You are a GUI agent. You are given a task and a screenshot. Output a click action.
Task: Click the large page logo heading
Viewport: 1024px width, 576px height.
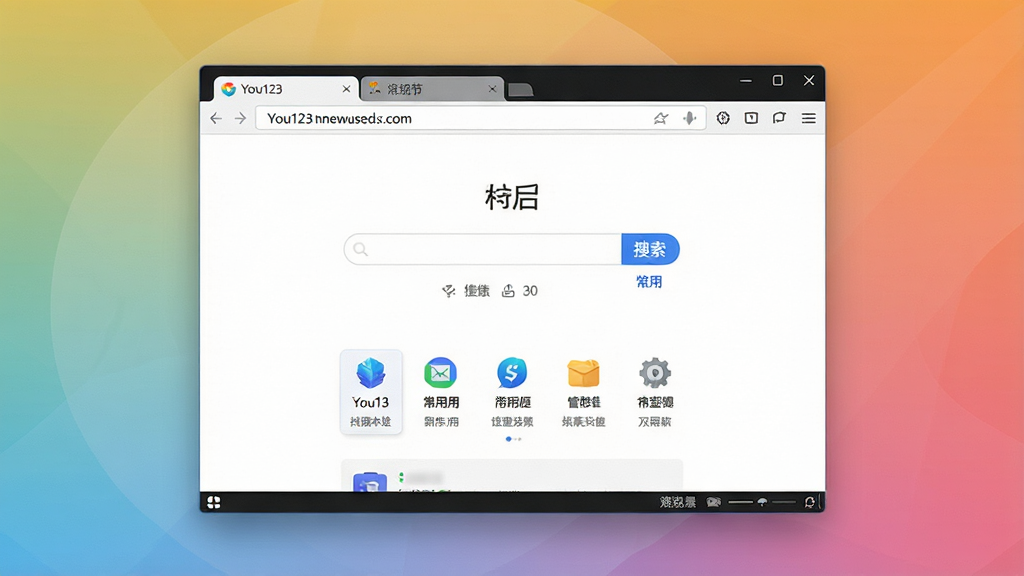click(512, 197)
